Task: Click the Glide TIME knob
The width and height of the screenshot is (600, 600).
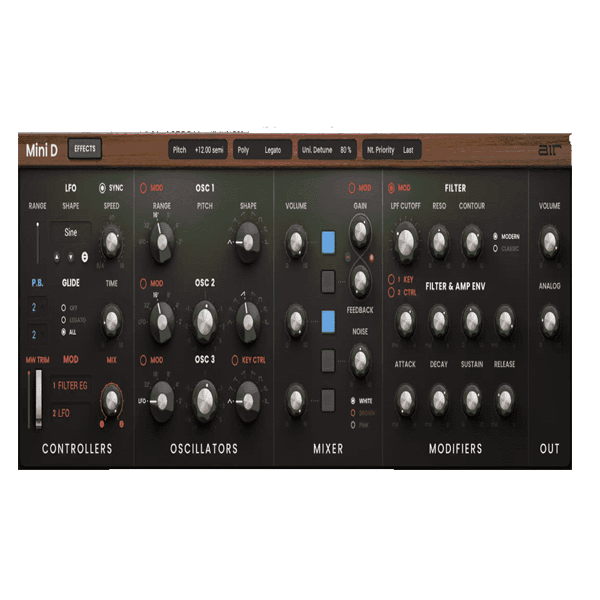Action: click(x=111, y=321)
